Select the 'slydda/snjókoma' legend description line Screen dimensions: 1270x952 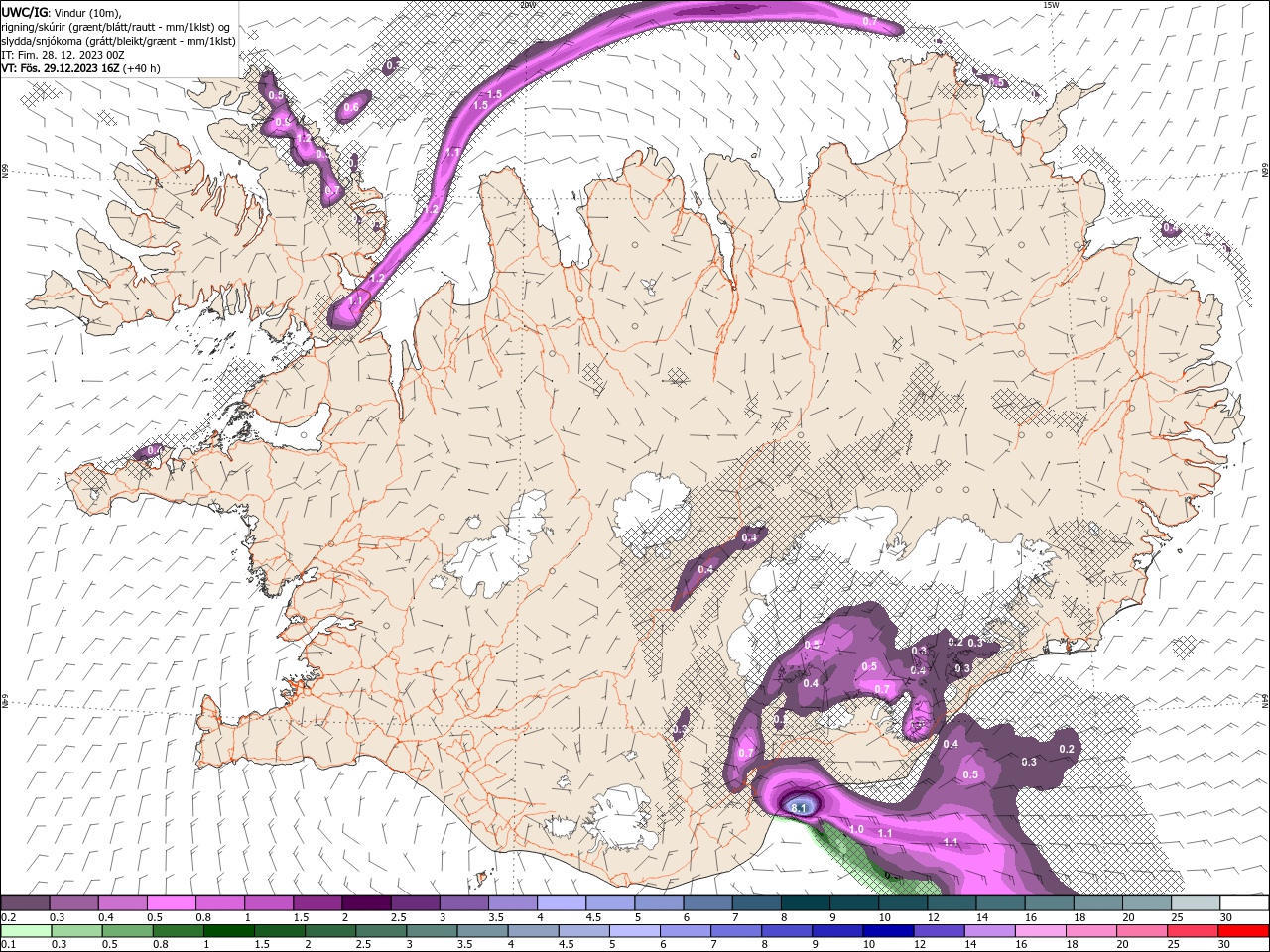117,41
